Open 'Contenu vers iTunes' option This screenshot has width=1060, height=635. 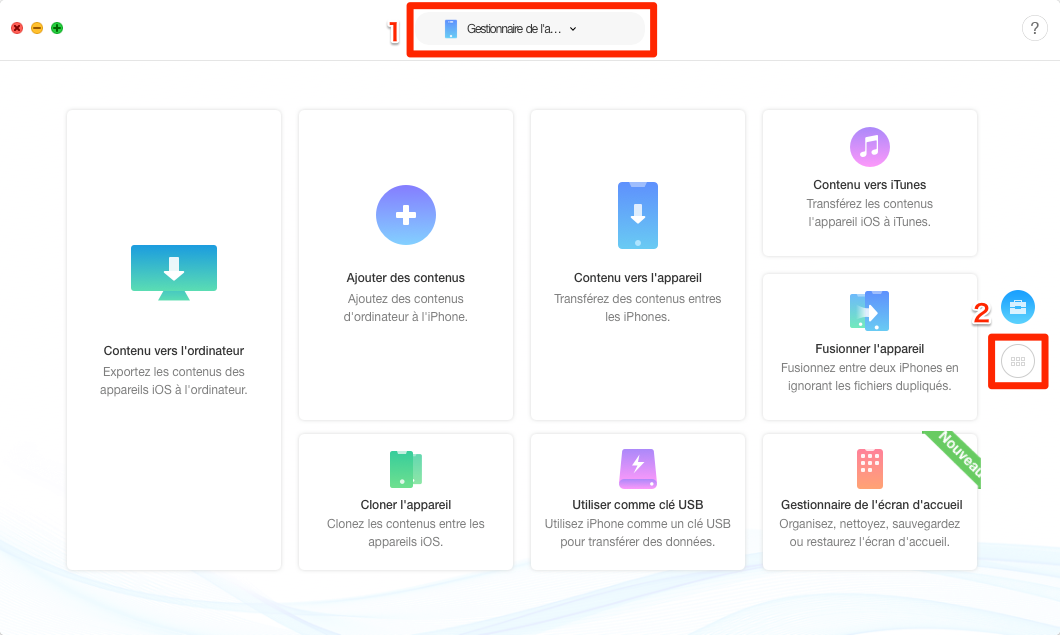869,185
